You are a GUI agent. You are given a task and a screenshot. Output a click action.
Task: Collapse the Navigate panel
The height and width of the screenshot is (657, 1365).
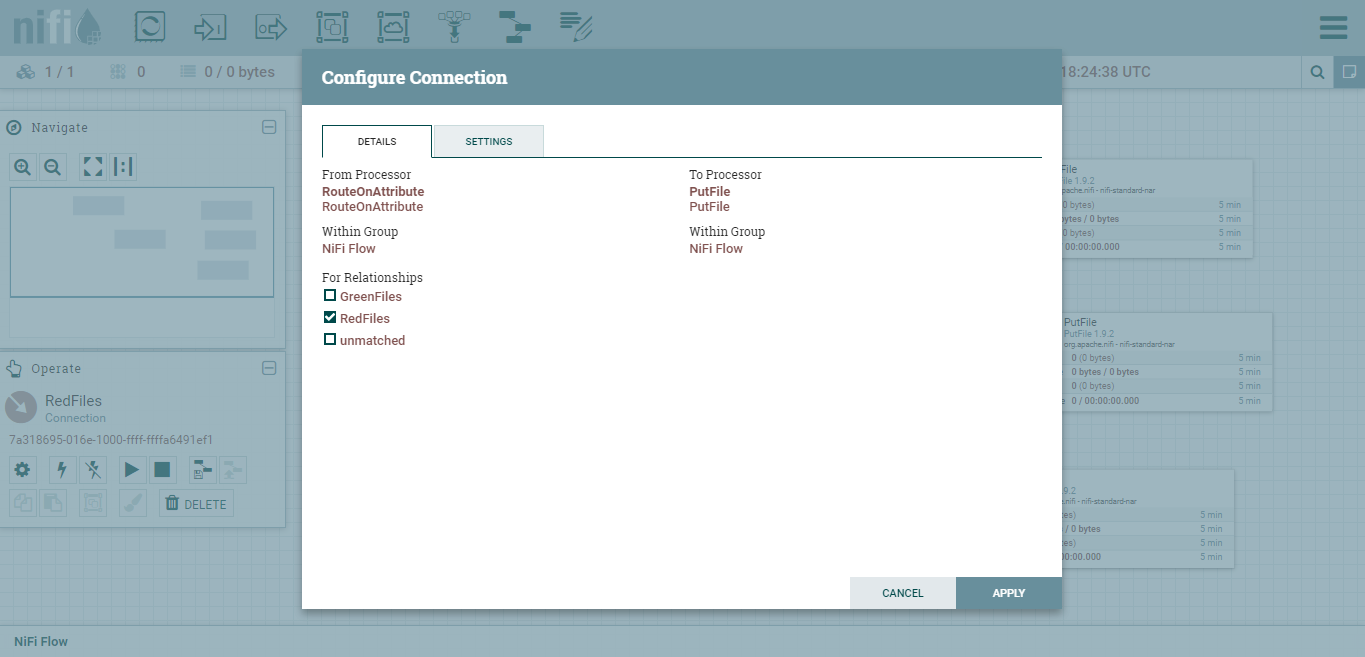click(x=269, y=127)
